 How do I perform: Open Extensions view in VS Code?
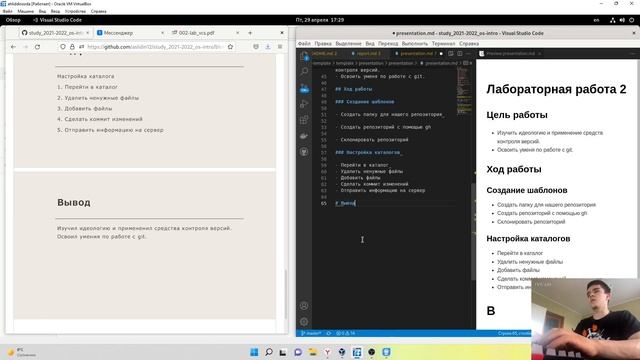(304, 120)
